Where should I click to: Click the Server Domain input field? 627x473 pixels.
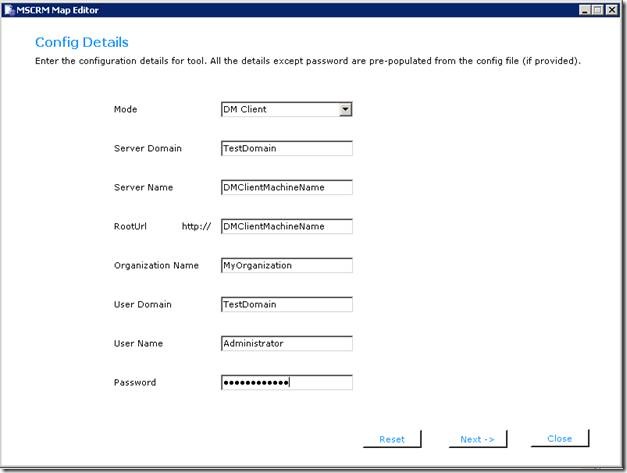tap(286, 148)
